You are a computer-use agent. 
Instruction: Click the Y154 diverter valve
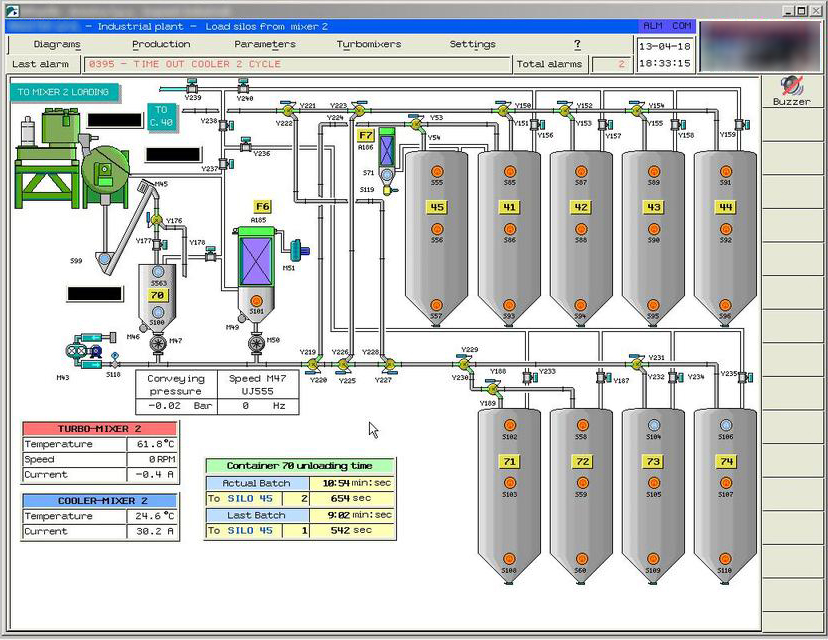[x=637, y=110]
